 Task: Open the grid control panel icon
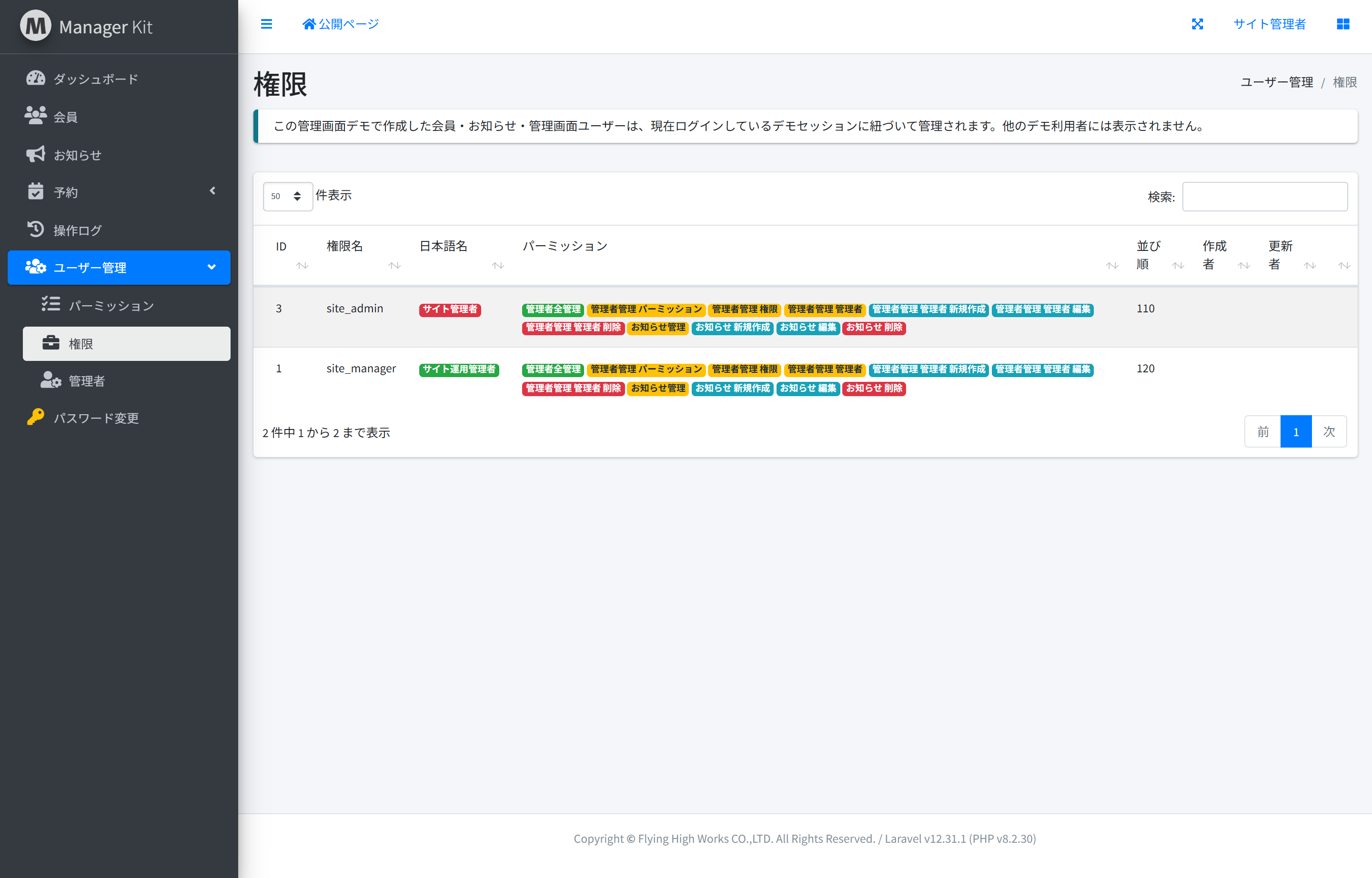point(1343,24)
